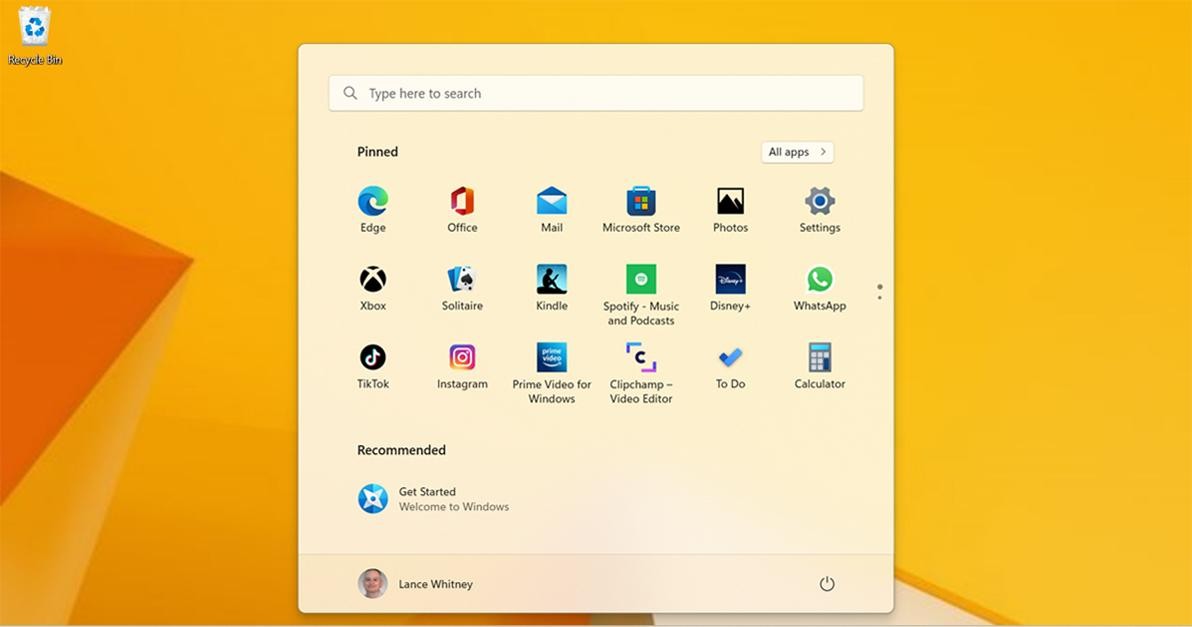Open Settings from pinned apps

[x=820, y=209]
